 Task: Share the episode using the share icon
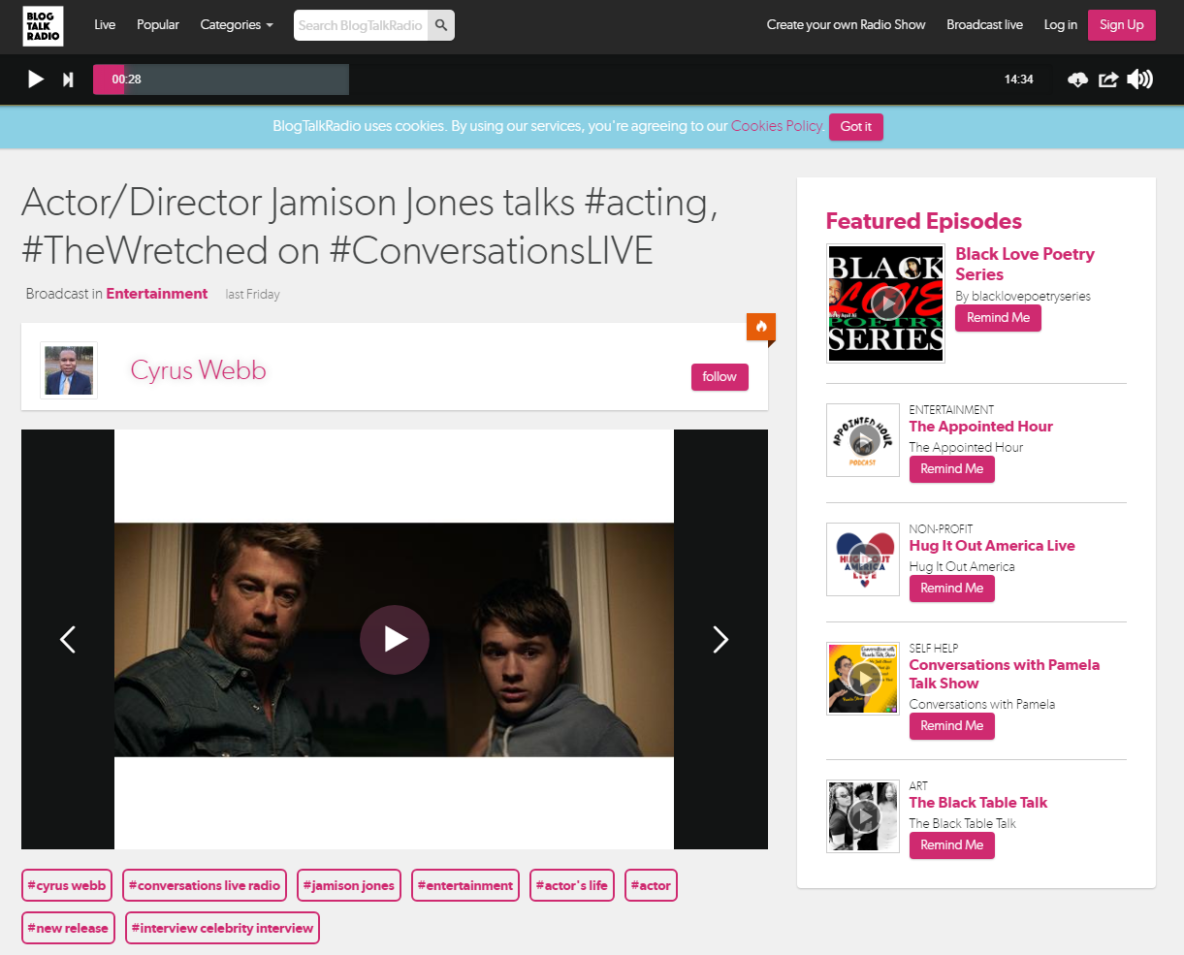(x=1108, y=79)
